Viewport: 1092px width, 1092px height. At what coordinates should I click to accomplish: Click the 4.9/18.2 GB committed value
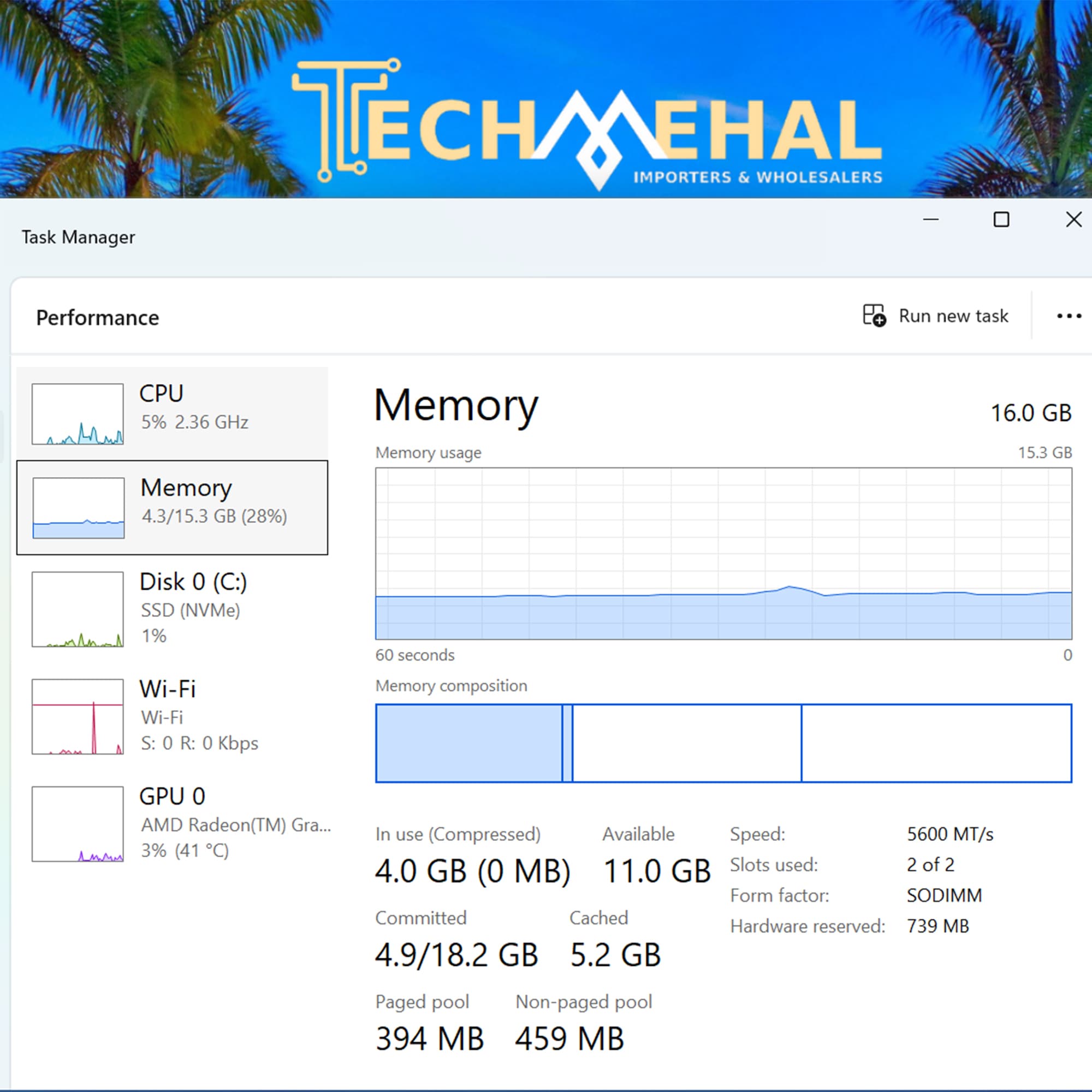click(456, 955)
